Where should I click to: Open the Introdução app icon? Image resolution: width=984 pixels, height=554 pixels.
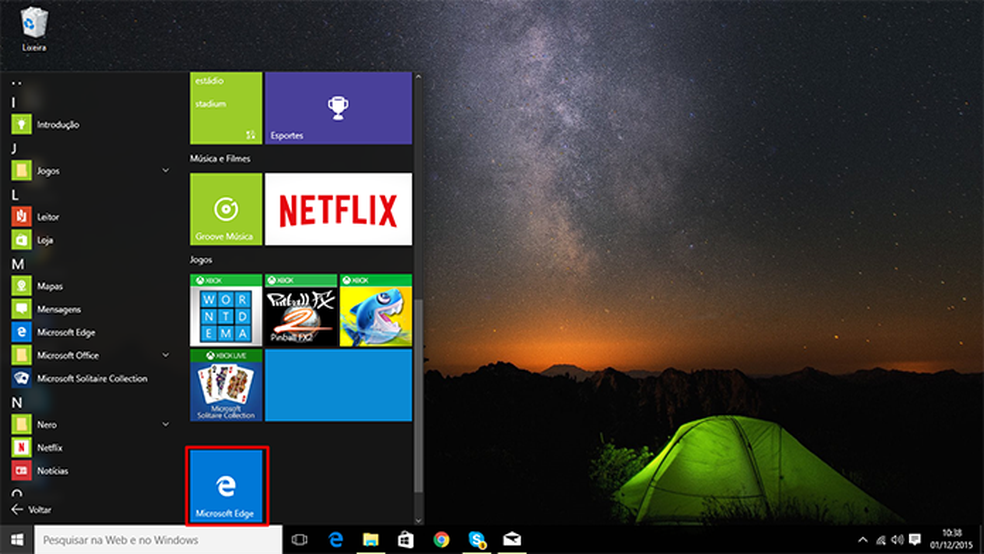coord(21,124)
